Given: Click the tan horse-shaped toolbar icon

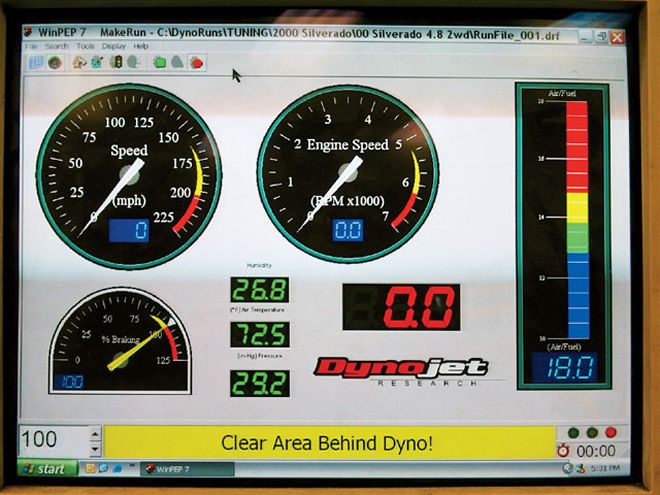Looking at the screenshot, I should tap(79, 63).
